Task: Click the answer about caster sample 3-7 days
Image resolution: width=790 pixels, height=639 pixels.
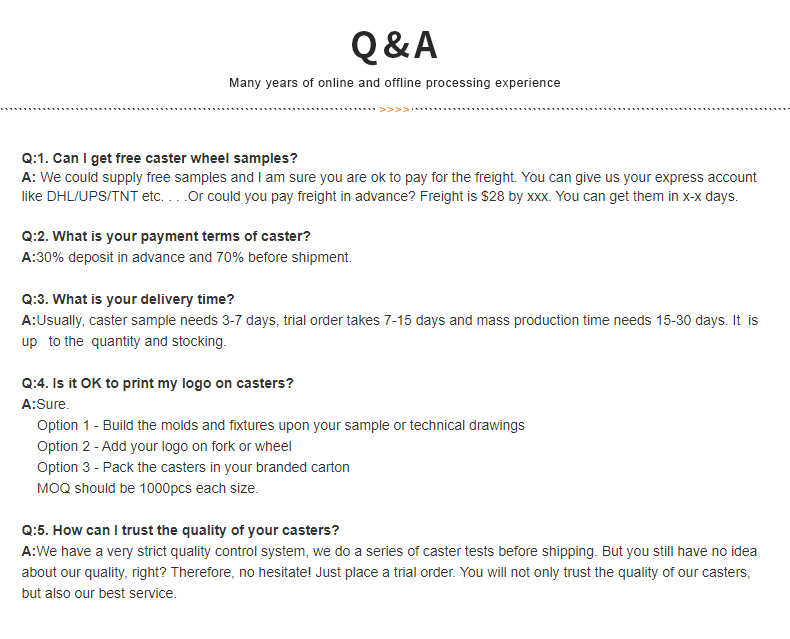Action: (390, 320)
